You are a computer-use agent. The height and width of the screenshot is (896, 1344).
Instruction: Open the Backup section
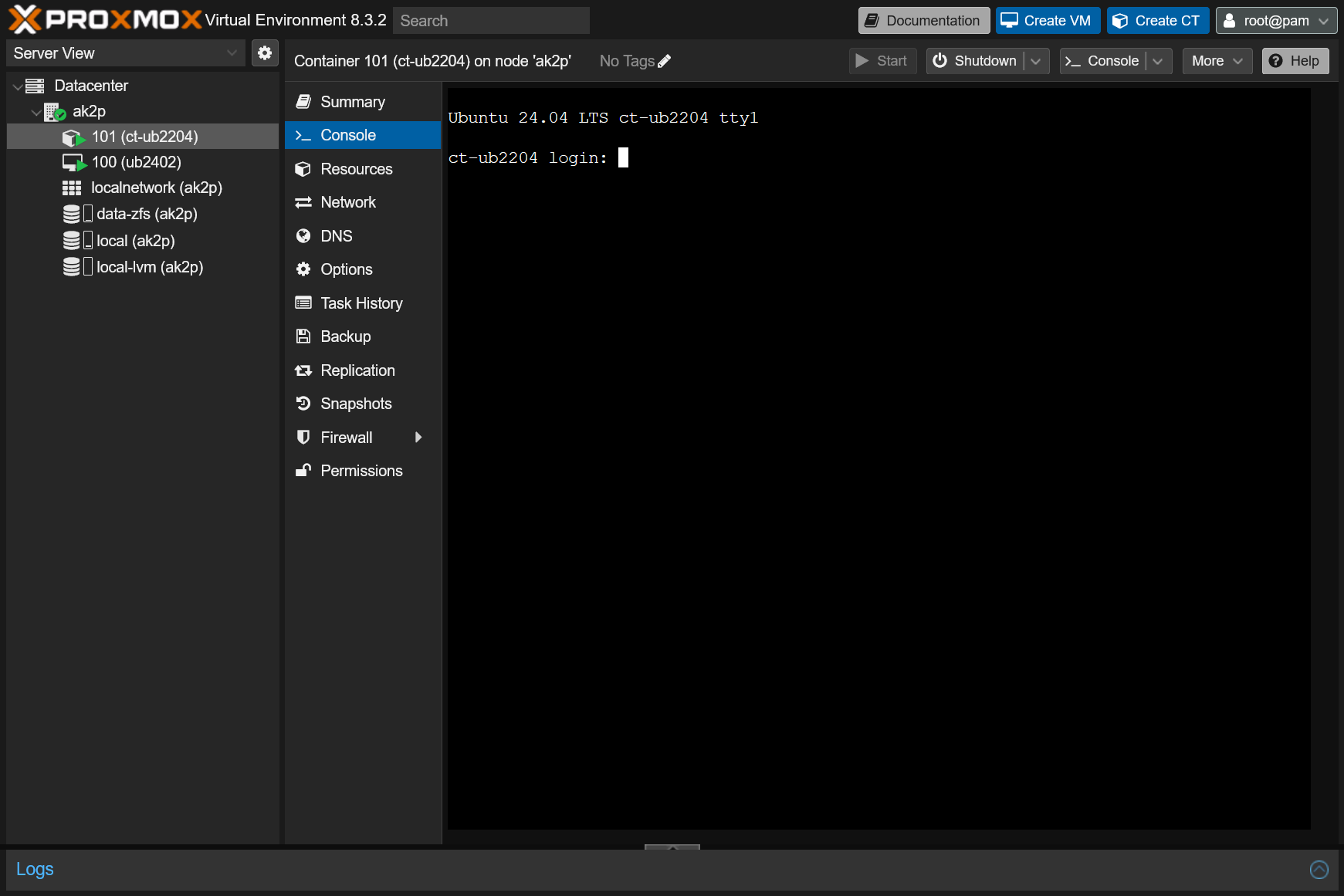[x=363, y=336]
